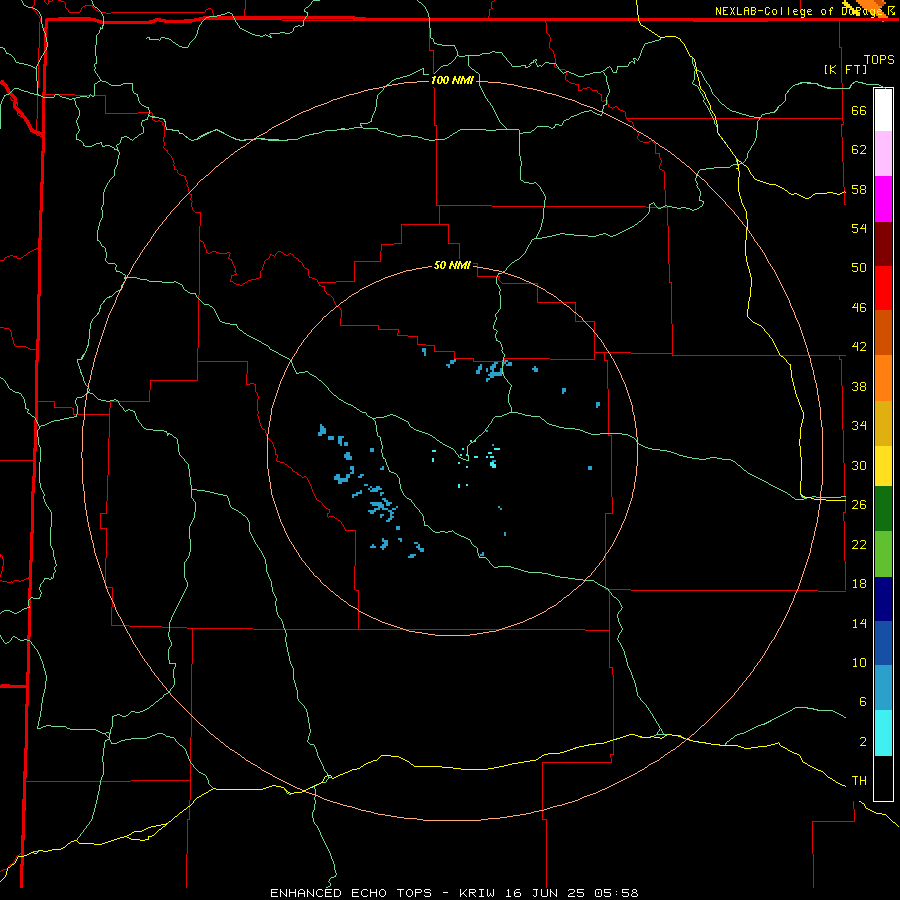The width and height of the screenshot is (900, 900).
Task: Click the '2' legend value
Action: (862, 742)
